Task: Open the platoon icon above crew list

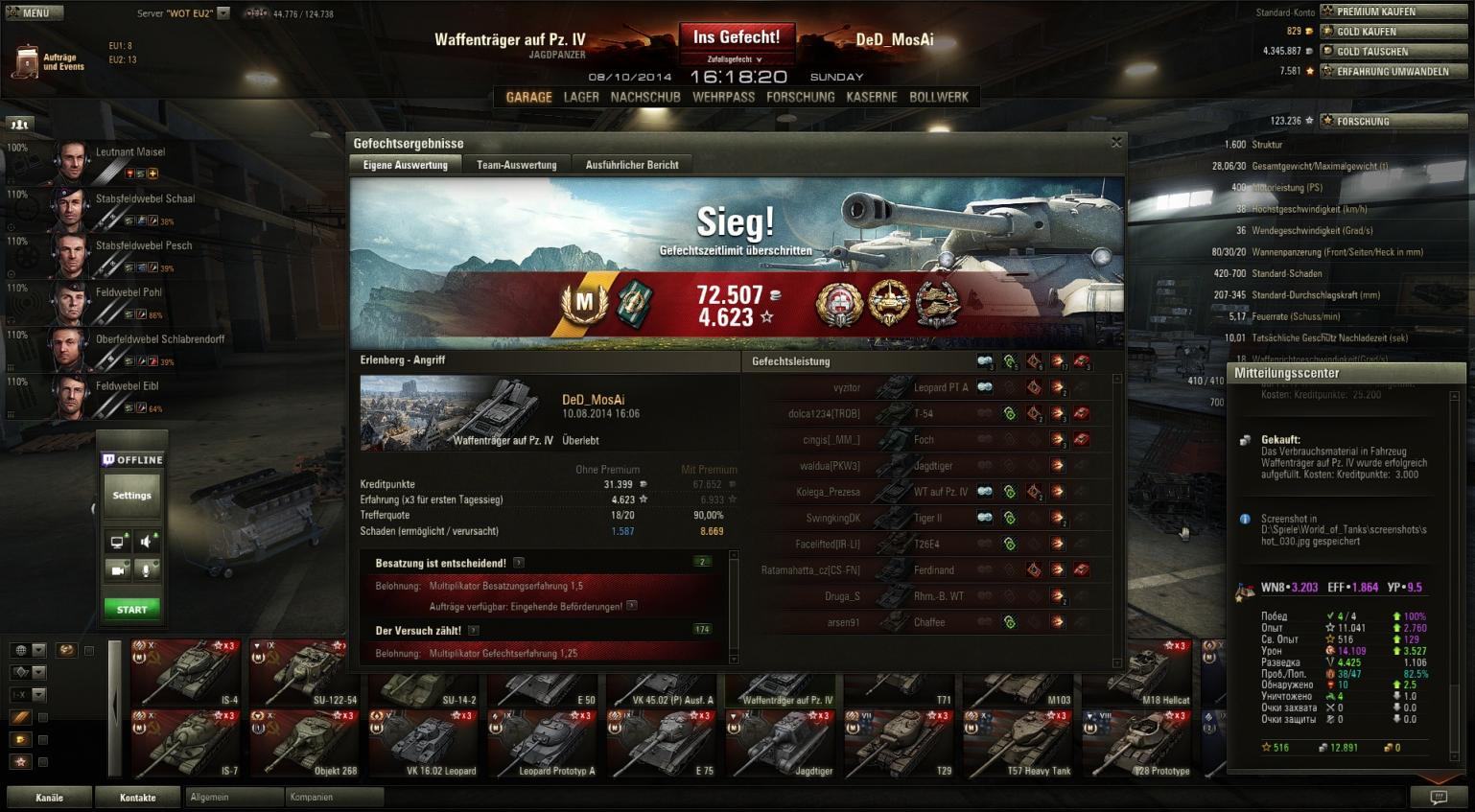Action: coord(19,124)
